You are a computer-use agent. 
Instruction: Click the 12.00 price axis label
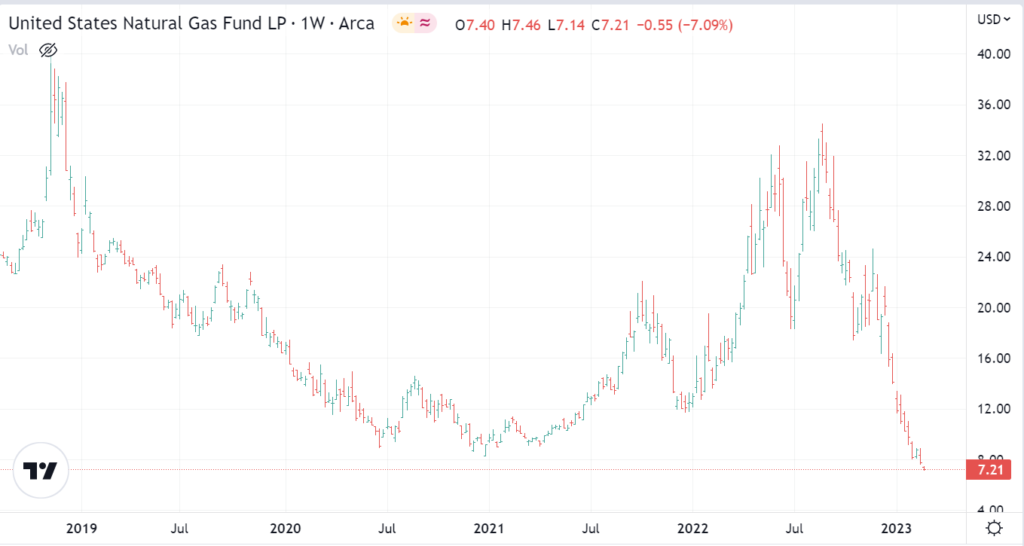pyautogui.click(x=993, y=409)
